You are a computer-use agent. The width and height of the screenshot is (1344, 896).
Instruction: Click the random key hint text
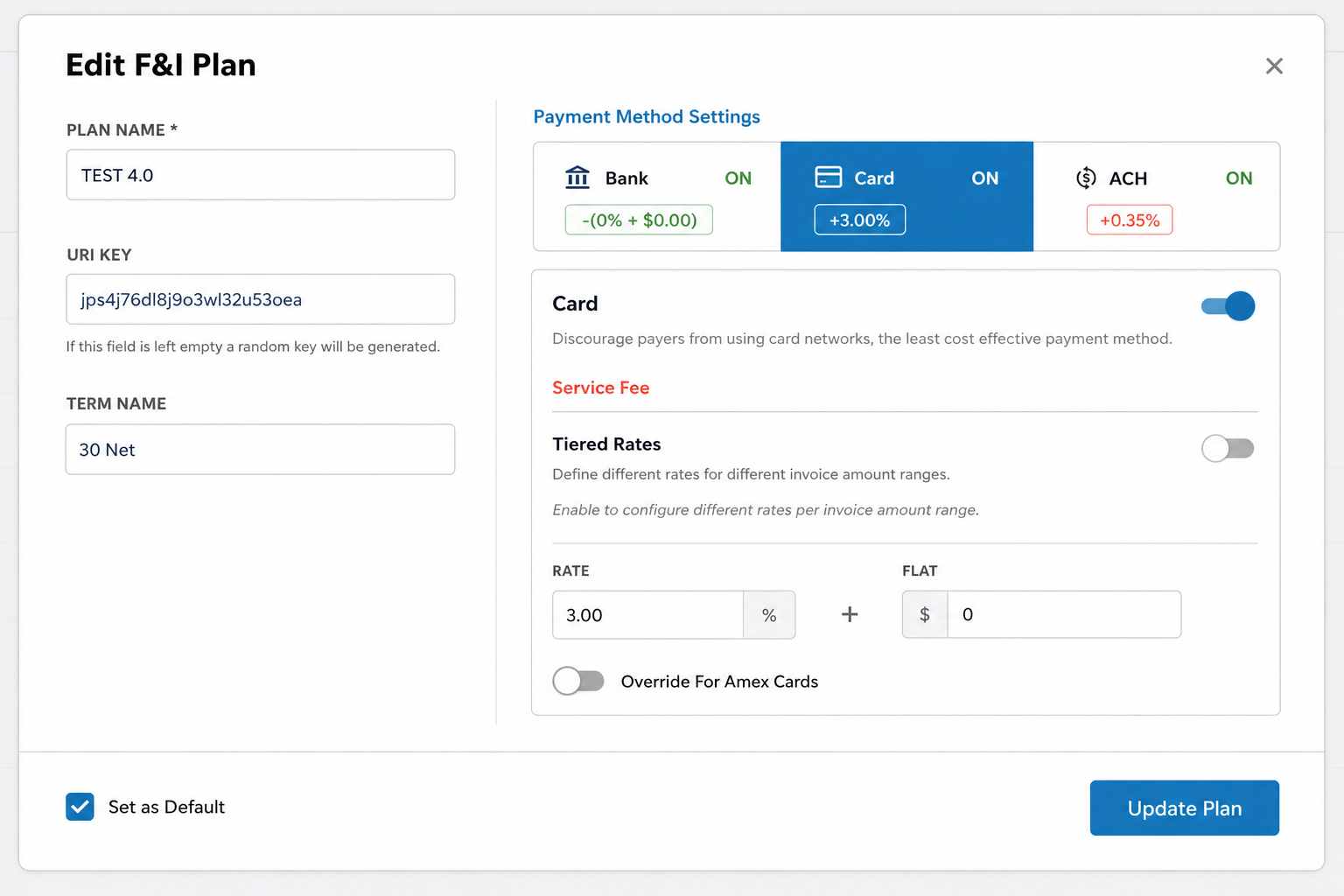point(253,346)
